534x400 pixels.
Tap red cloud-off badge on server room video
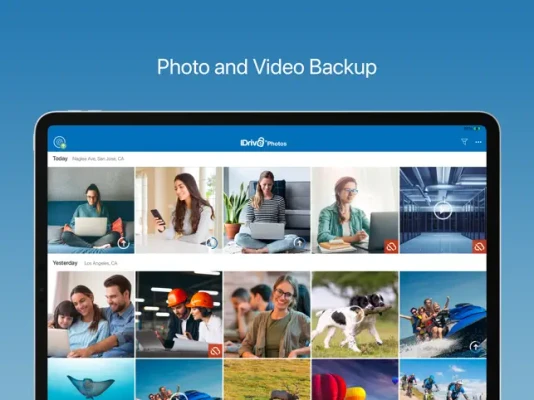point(479,246)
